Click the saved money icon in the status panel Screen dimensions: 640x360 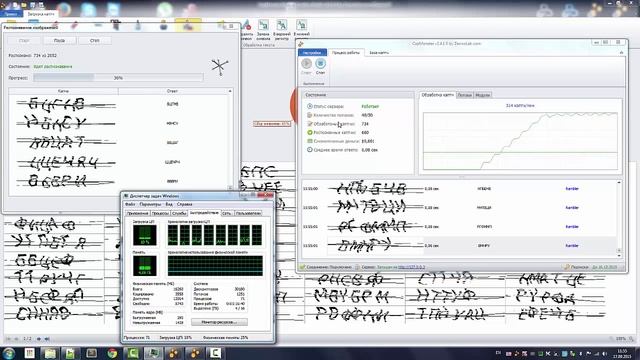[x=310, y=141]
